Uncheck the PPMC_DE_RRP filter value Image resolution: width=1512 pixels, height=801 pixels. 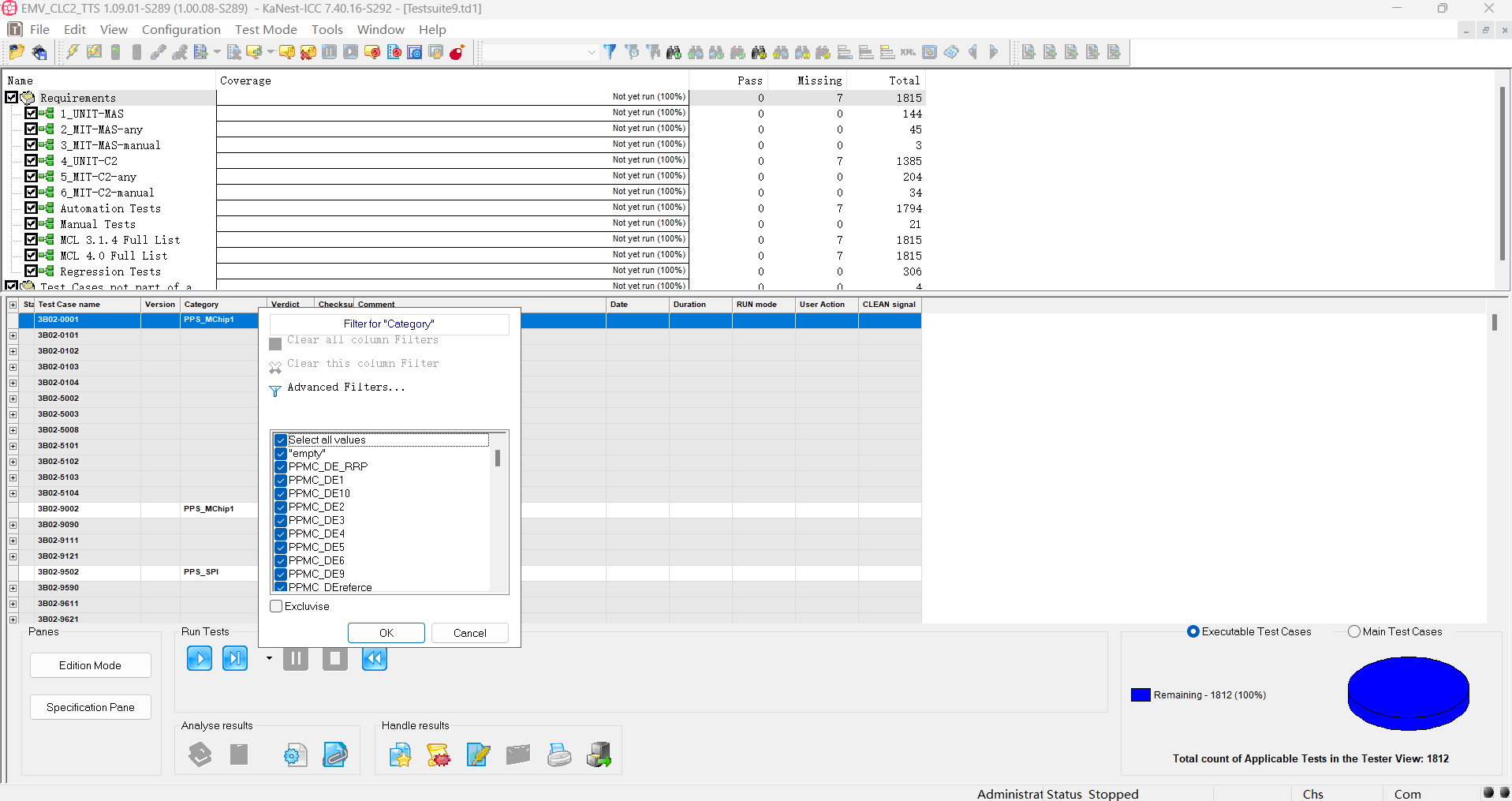pyautogui.click(x=281, y=466)
